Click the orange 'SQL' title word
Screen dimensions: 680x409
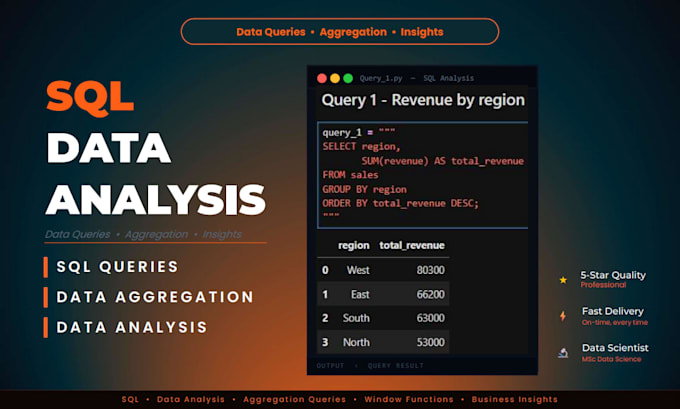tap(90, 98)
